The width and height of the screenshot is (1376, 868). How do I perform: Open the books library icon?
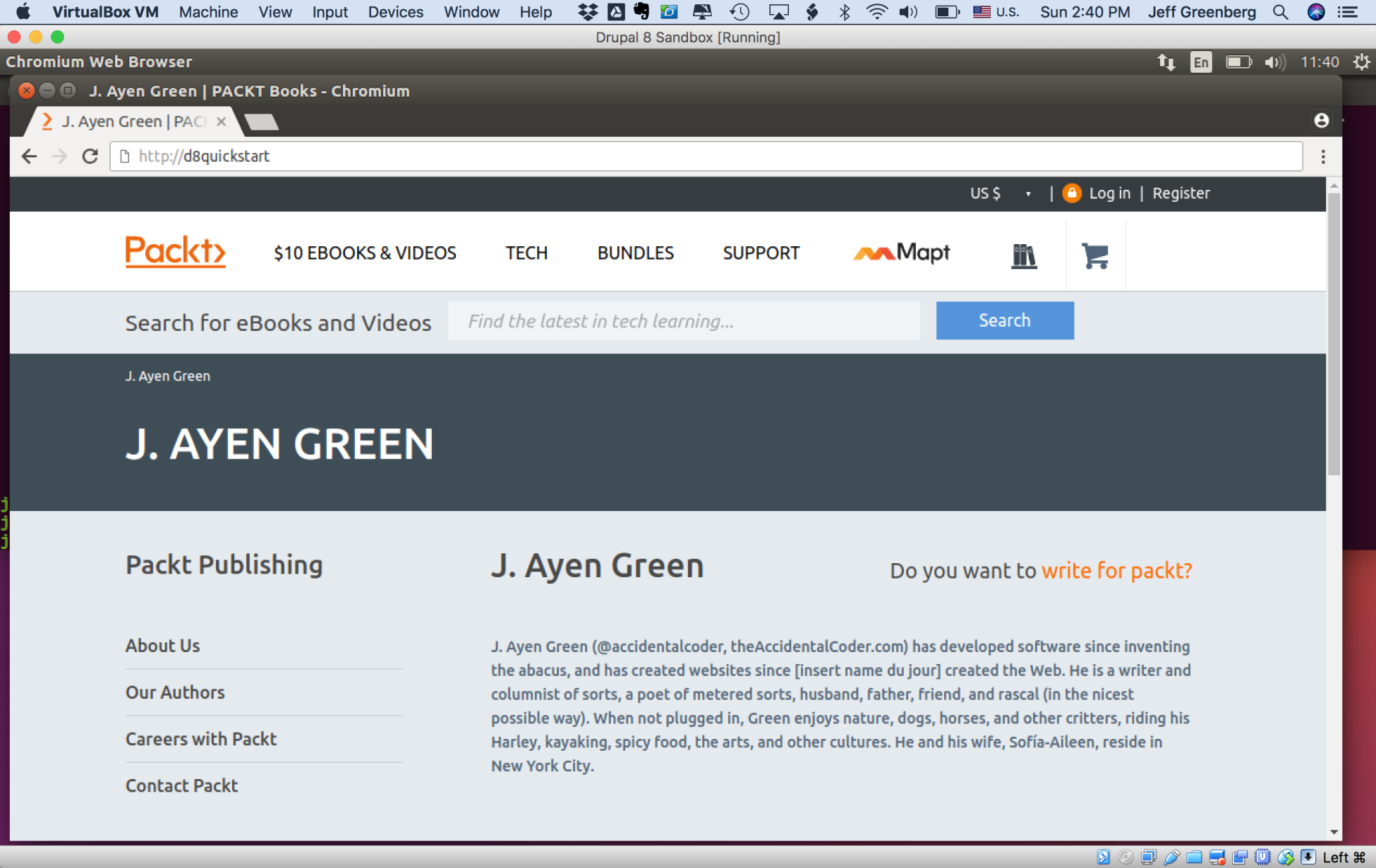[1023, 255]
